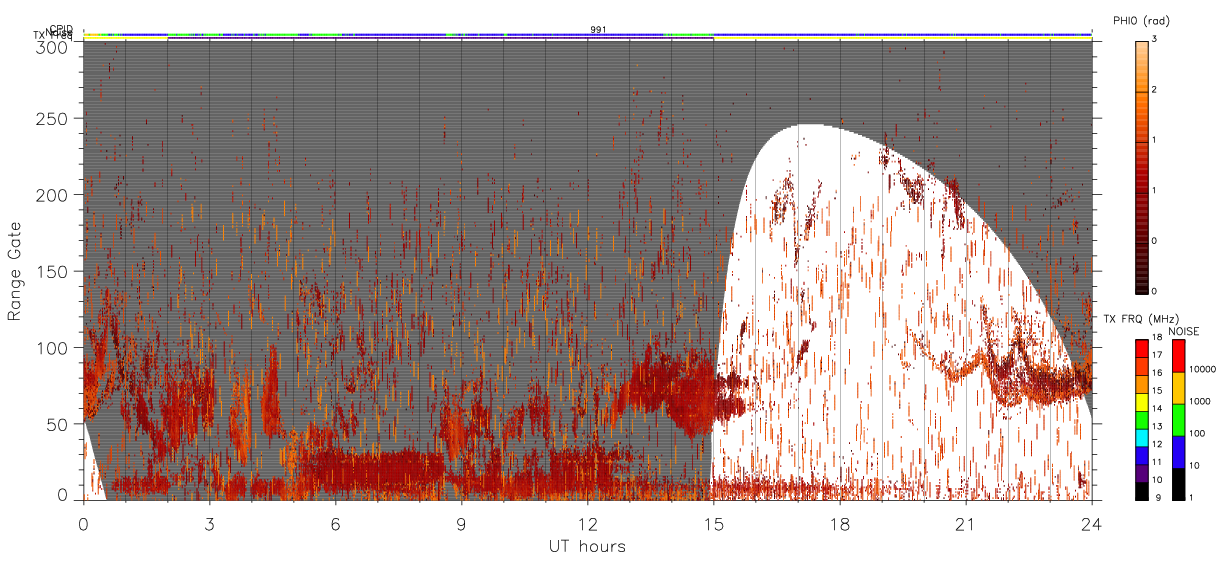
Task: Select the green swatch in TX FRQ legend
Action: (x=1141, y=420)
